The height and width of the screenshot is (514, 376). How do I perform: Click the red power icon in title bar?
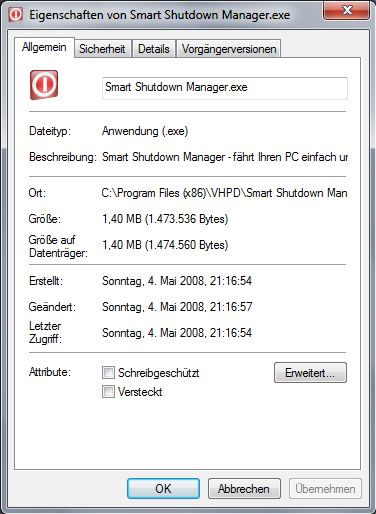(15, 15)
